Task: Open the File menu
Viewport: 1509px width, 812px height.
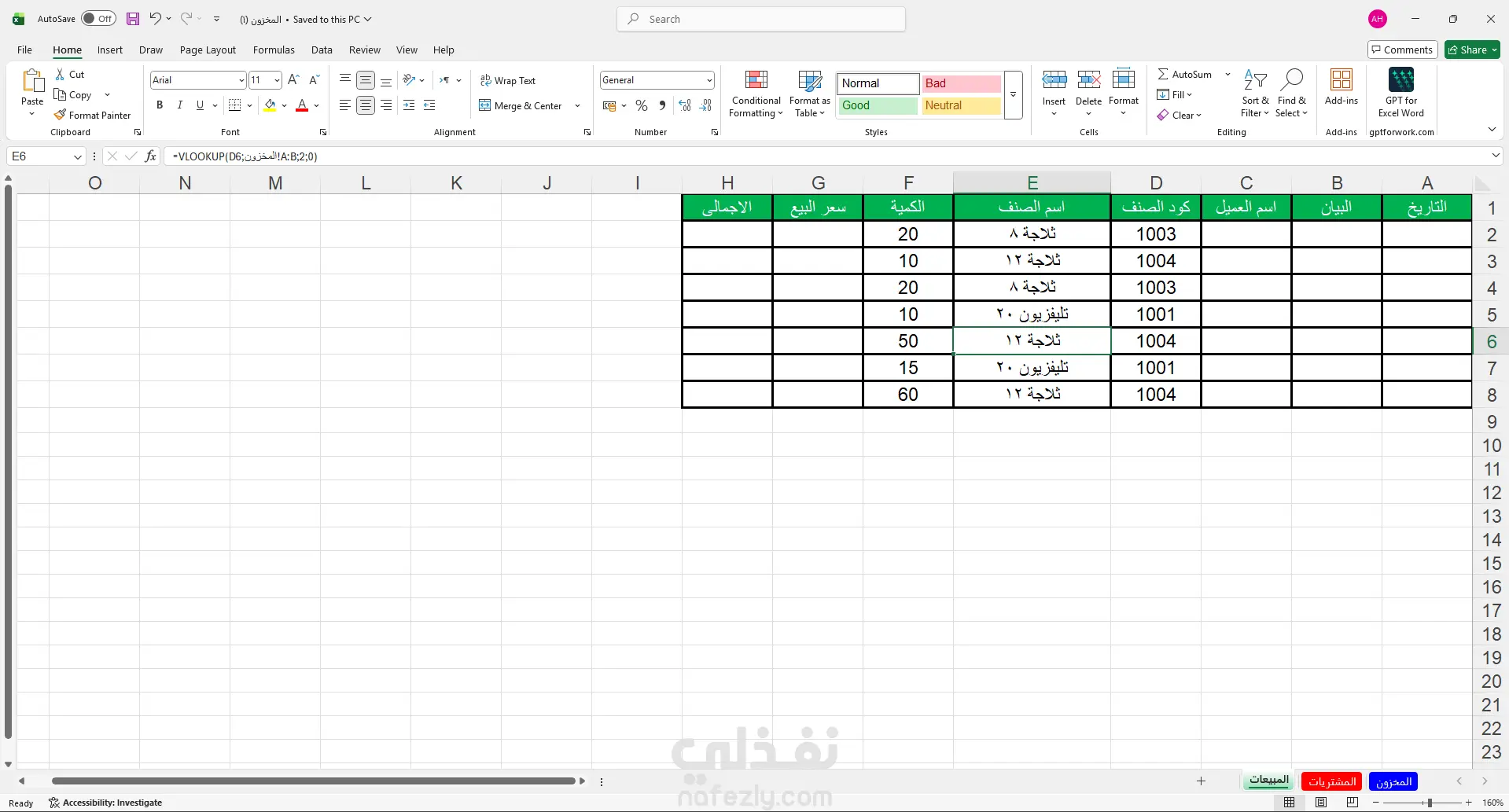Action: pyautogui.click(x=24, y=50)
